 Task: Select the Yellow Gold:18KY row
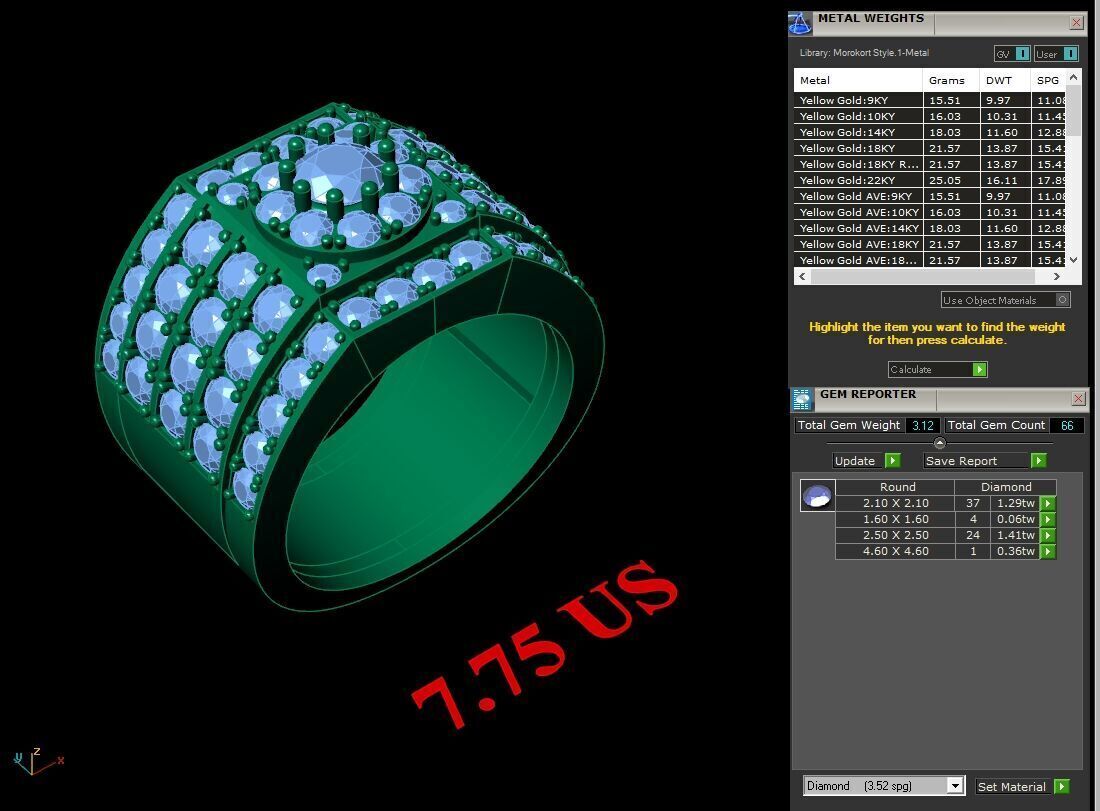pyautogui.click(x=930, y=148)
